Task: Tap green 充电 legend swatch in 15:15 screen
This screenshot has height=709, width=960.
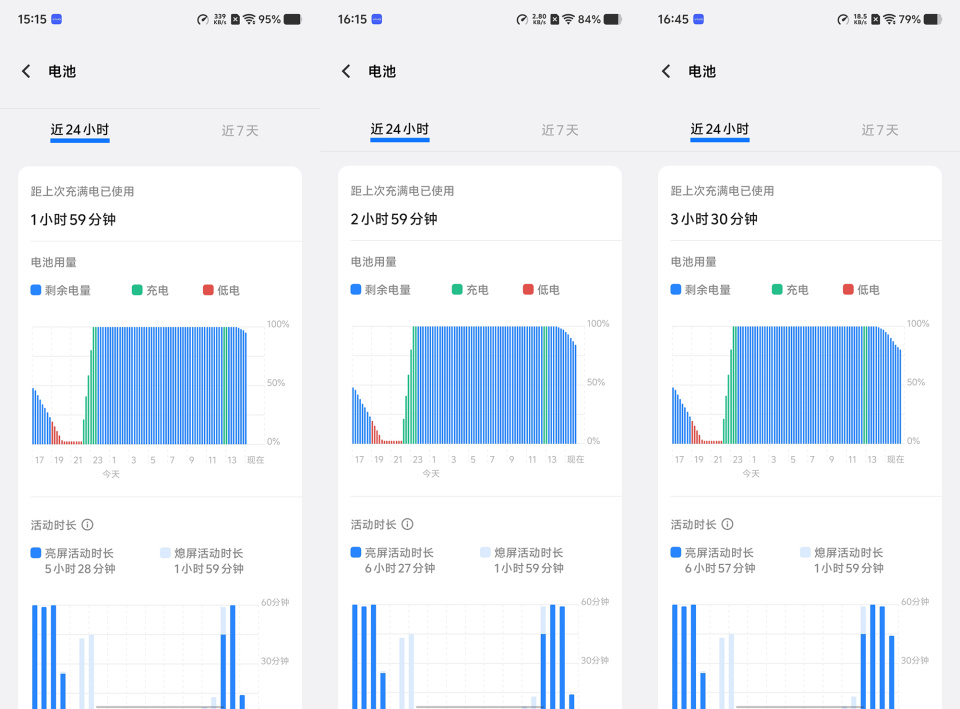Action: [x=137, y=290]
